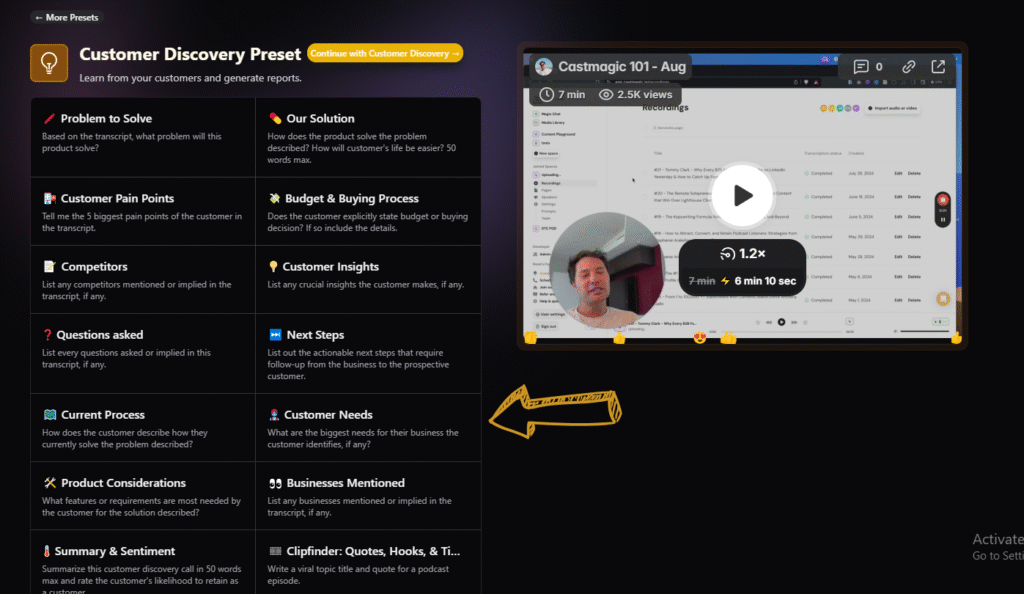Toggle the clapping-hands emoji reaction
Viewport: 1024px width, 594px height.
[x=727, y=337]
